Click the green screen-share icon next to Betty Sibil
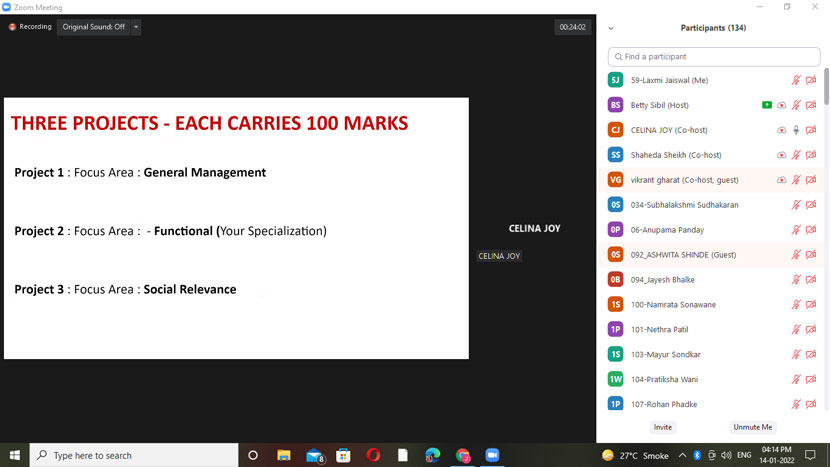This screenshot has height=467, width=830. coord(766,105)
